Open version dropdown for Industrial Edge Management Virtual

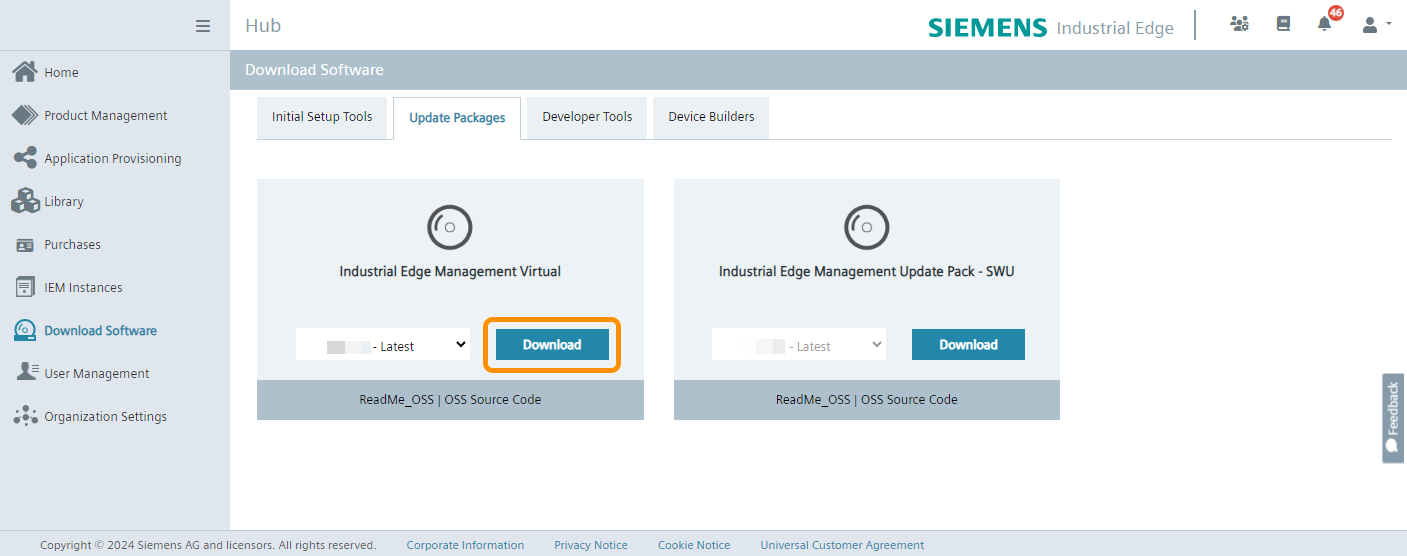point(383,345)
